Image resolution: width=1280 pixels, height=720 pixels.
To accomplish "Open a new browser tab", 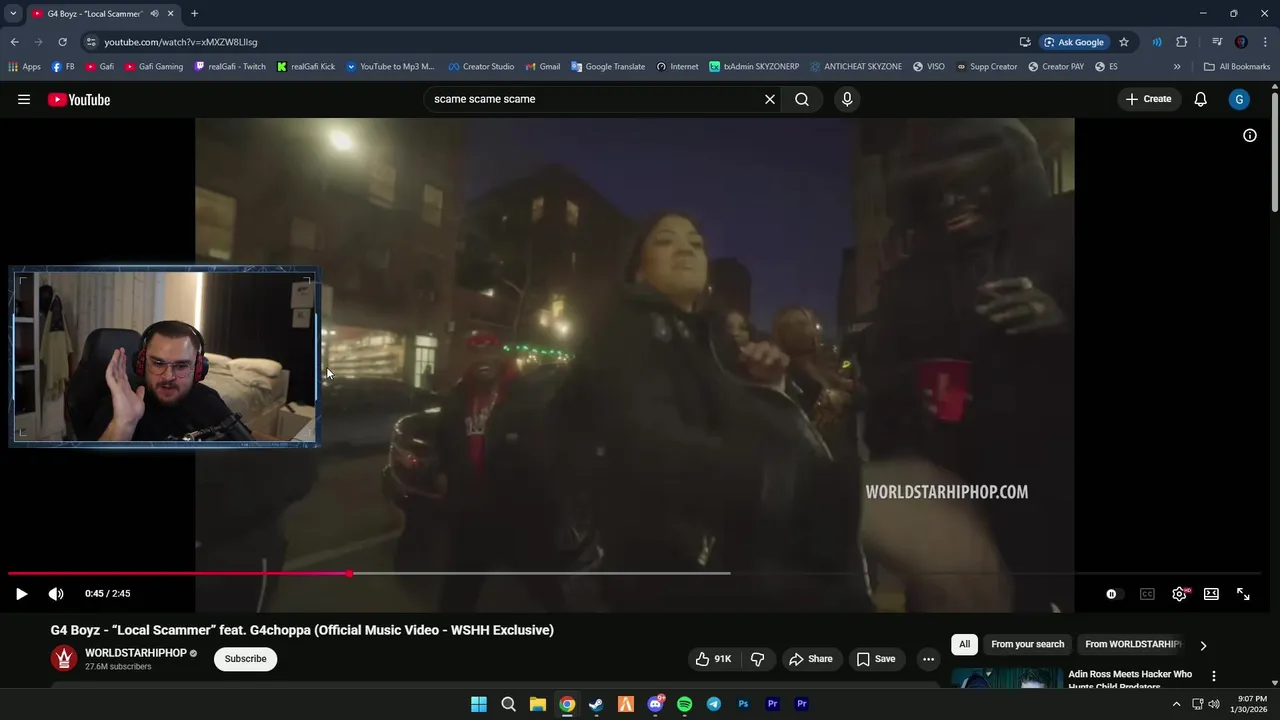I will (194, 13).
